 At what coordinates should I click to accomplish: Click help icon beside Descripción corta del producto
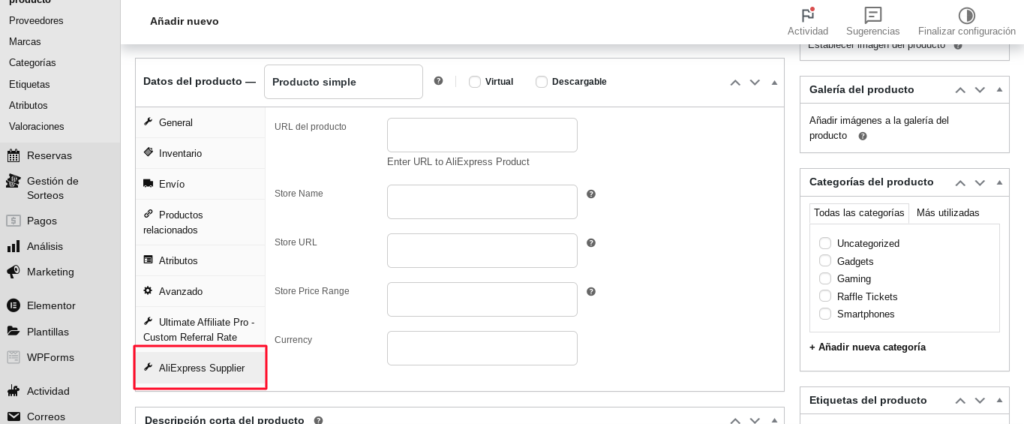tap(318, 420)
